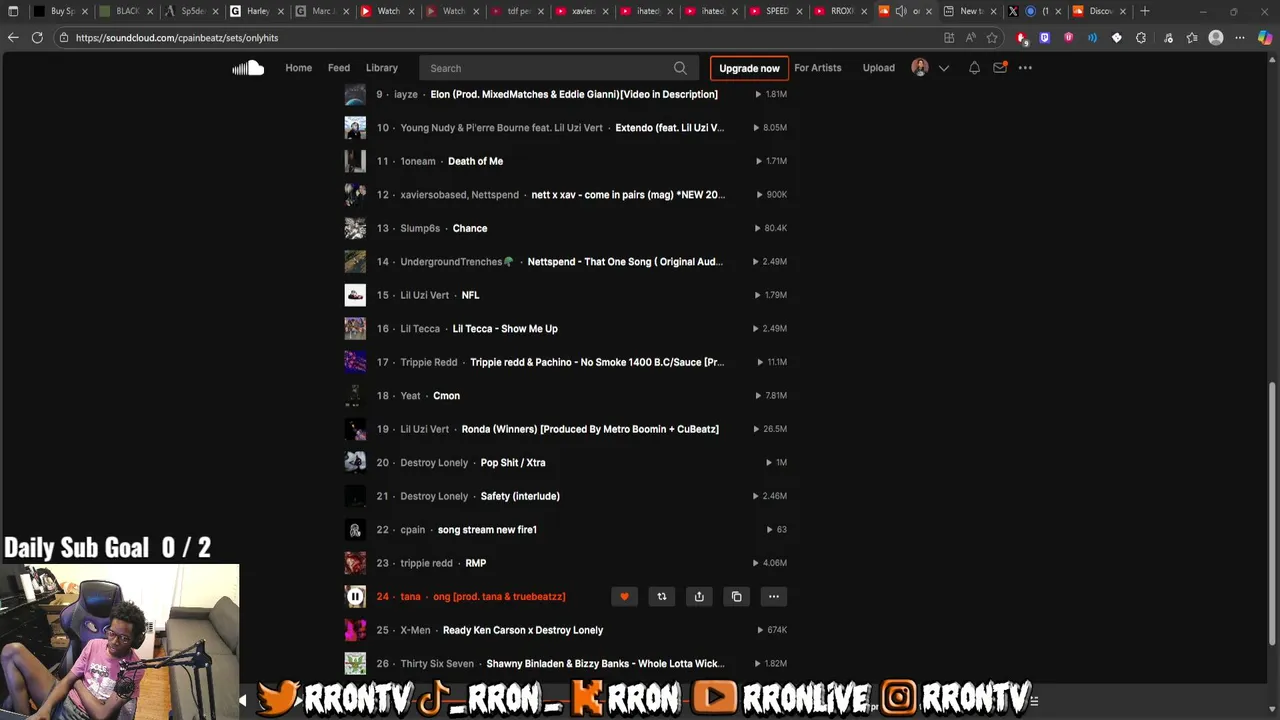Image resolution: width=1280 pixels, height=720 pixels.
Task: Switch to the 'New tab' tab
Action: click(969, 11)
